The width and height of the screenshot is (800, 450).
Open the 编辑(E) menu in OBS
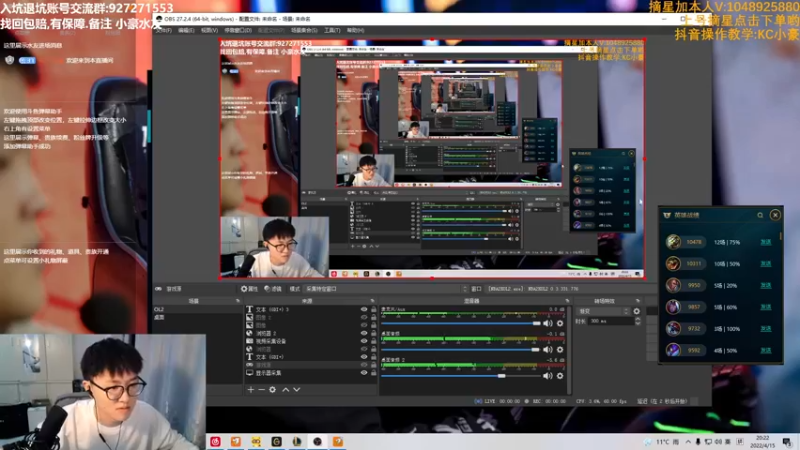pos(186,30)
